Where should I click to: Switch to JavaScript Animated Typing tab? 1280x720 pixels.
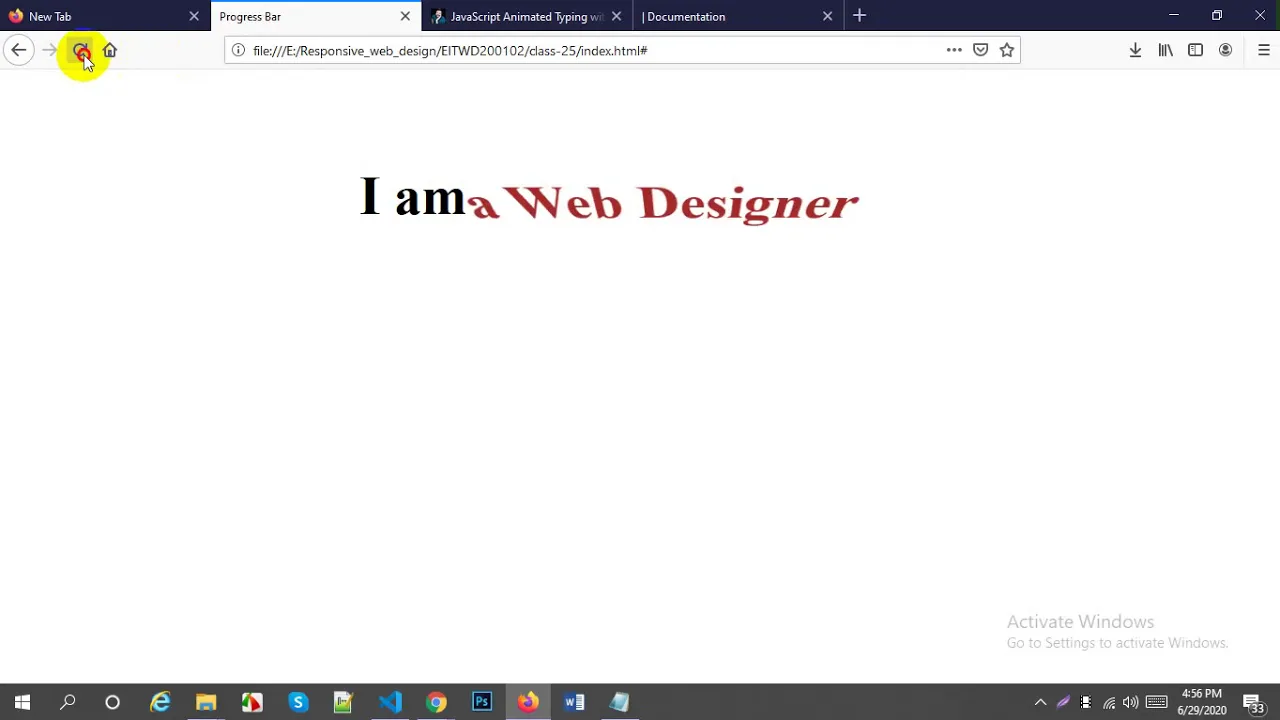coord(527,16)
